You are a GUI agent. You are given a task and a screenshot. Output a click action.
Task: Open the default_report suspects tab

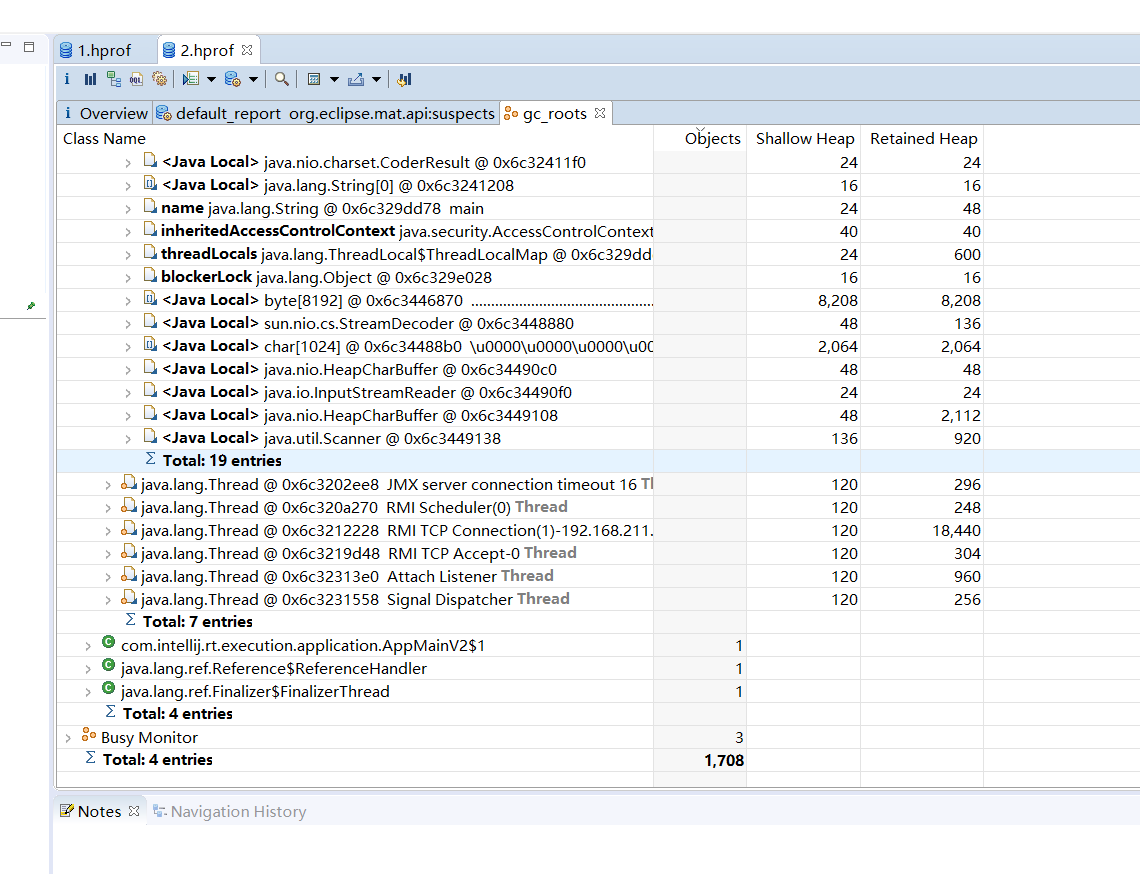click(326, 113)
